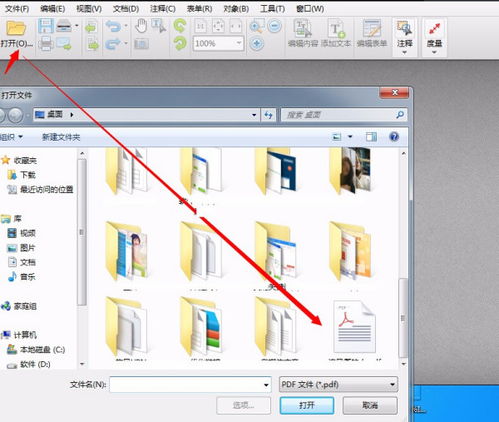Open the 工具(T) menu
The width and height of the screenshot is (499, 422).
[272, 9]
